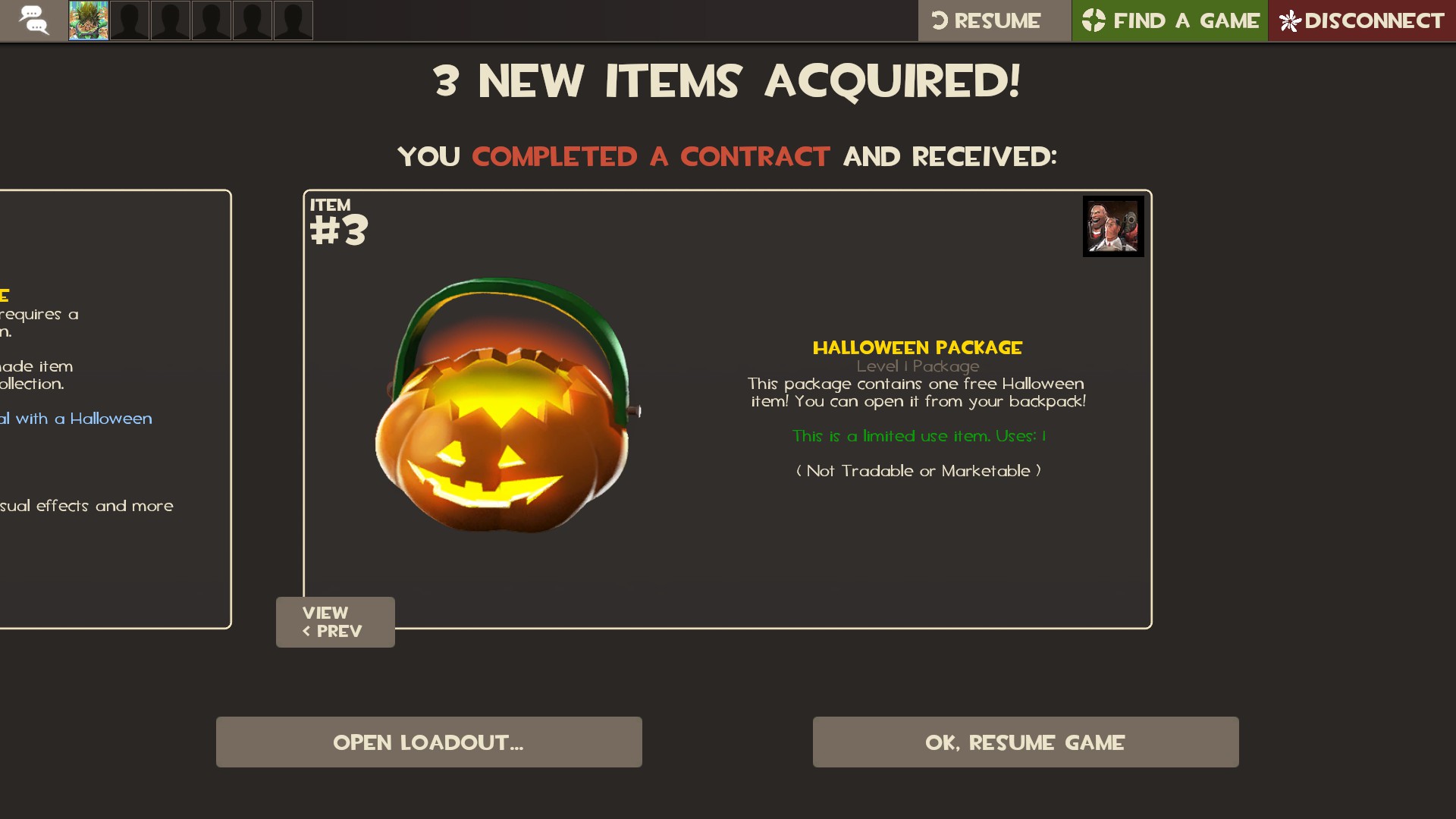Viewport: 1456px width, 819px height.
Task: Open the chat speech bubble icon
Action: pyautogui.click(x=33, y=20)
